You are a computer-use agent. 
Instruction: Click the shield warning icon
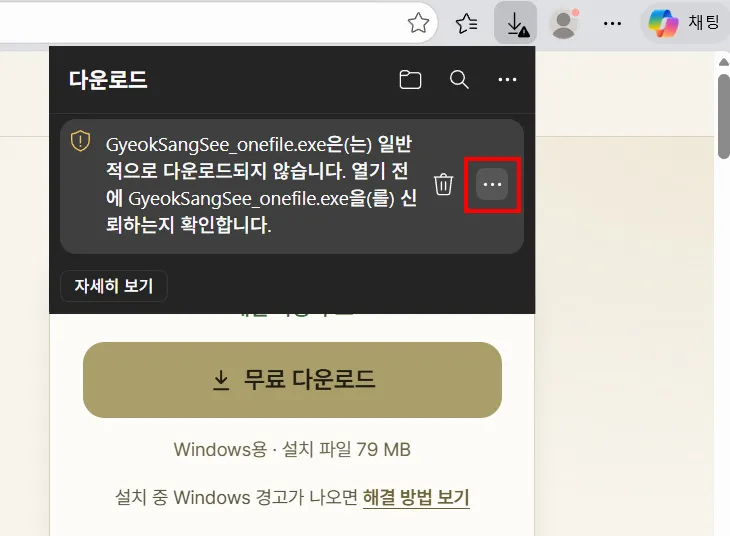(x=80, y=141)
